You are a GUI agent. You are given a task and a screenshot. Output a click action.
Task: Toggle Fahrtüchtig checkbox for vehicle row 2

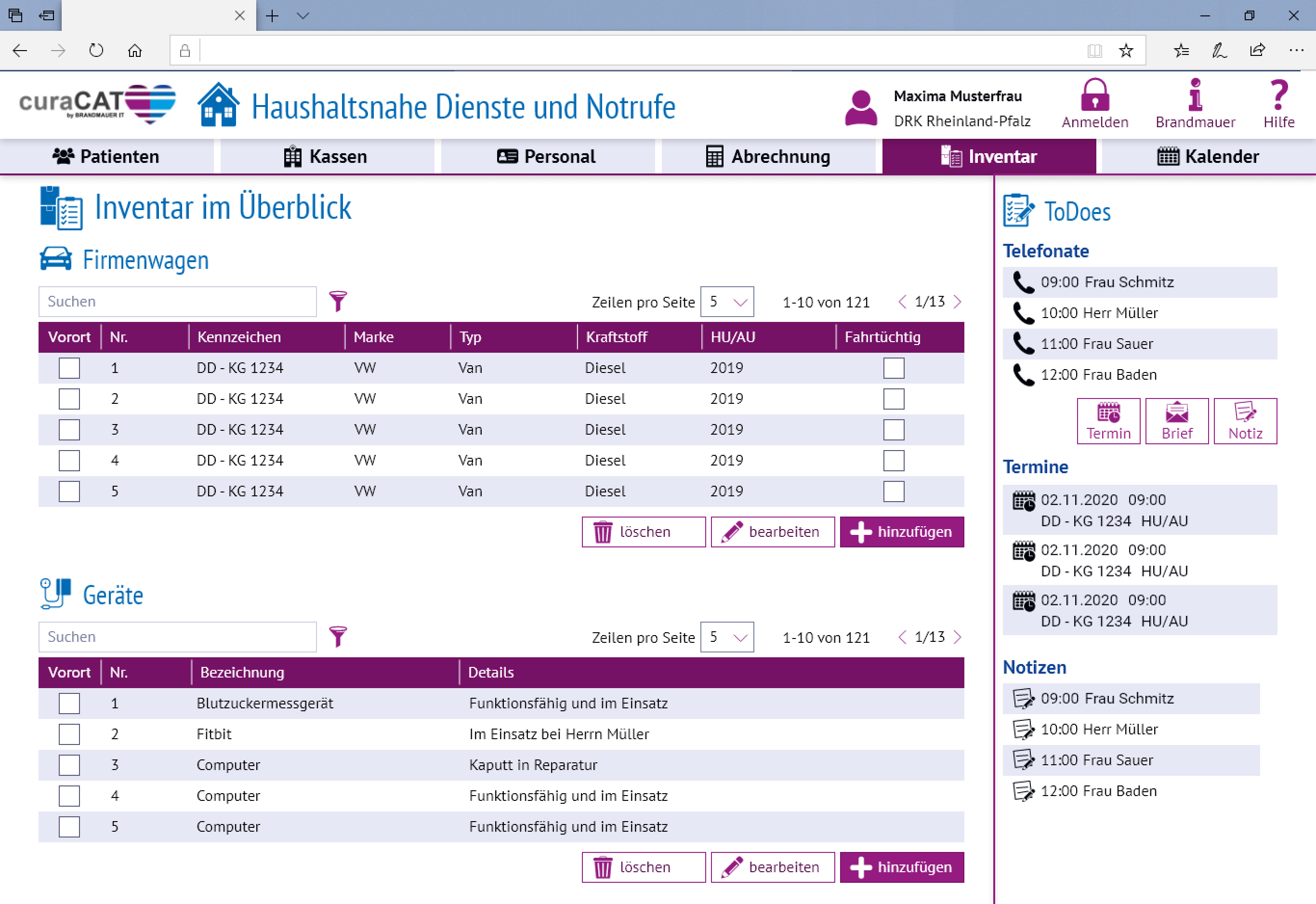[894, 399]
